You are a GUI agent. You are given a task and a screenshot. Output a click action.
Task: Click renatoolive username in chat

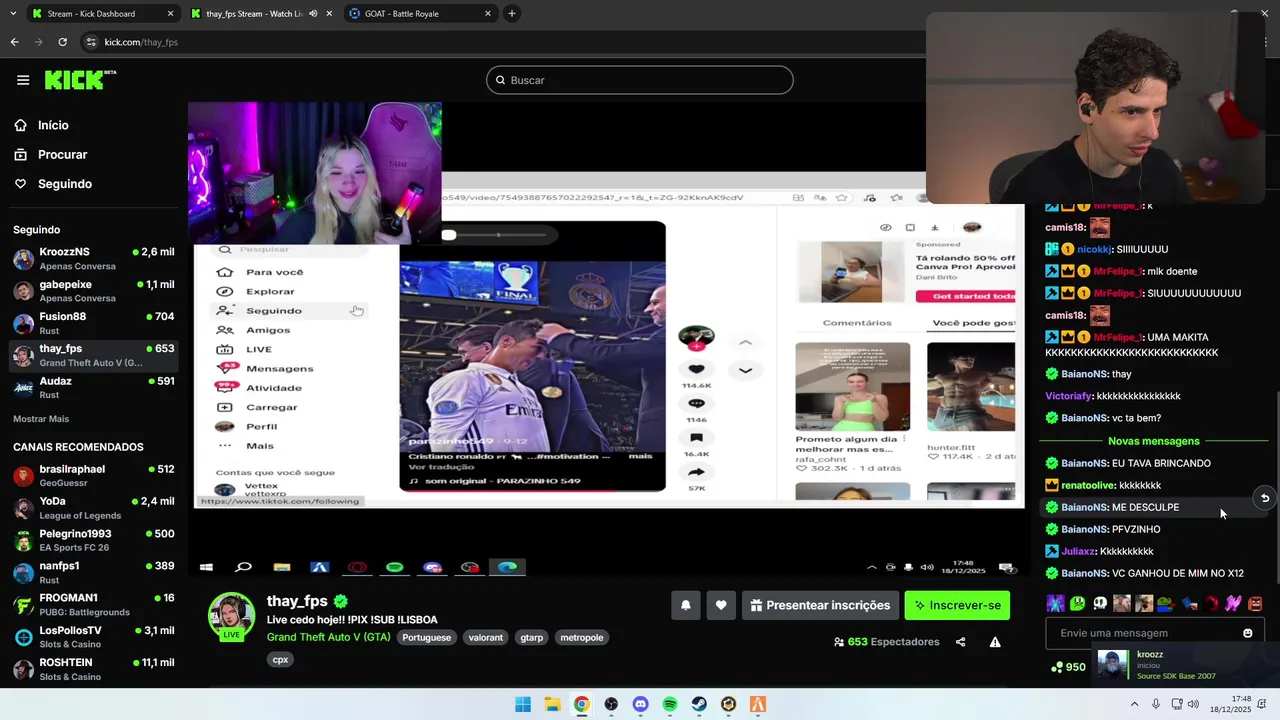pos(1088,485)
